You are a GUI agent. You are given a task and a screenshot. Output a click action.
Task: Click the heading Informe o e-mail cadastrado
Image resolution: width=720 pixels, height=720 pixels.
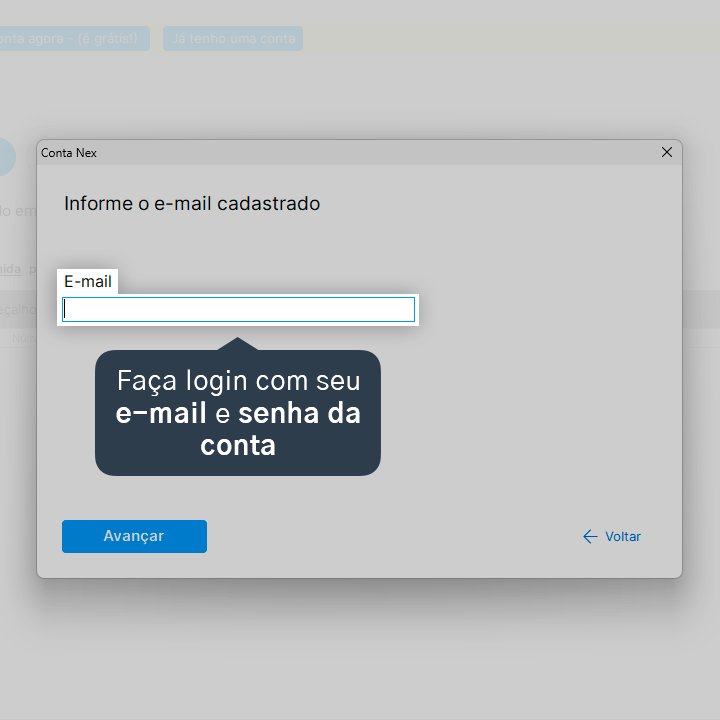pos(192,203)
